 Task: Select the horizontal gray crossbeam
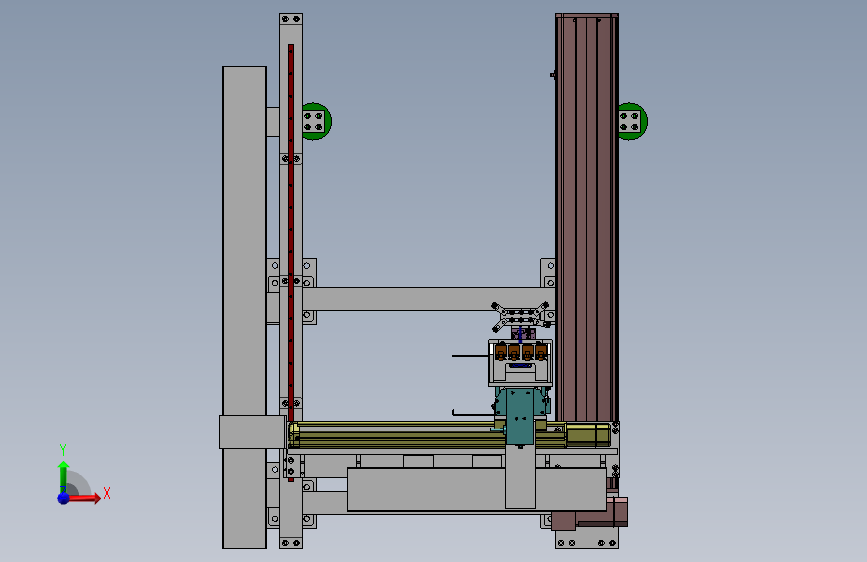429,299
